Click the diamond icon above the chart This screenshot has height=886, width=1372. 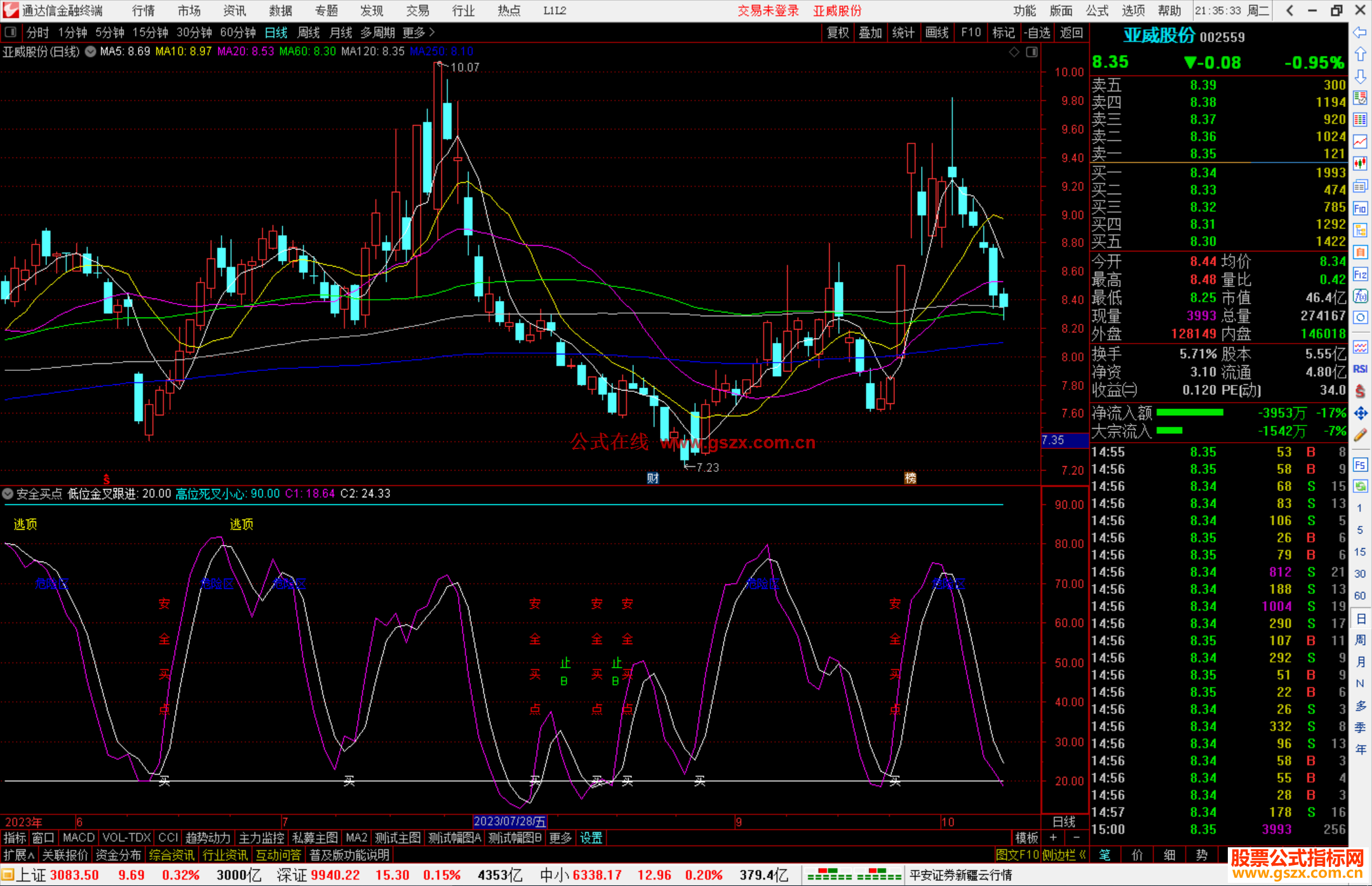[x=1014, y=52]
